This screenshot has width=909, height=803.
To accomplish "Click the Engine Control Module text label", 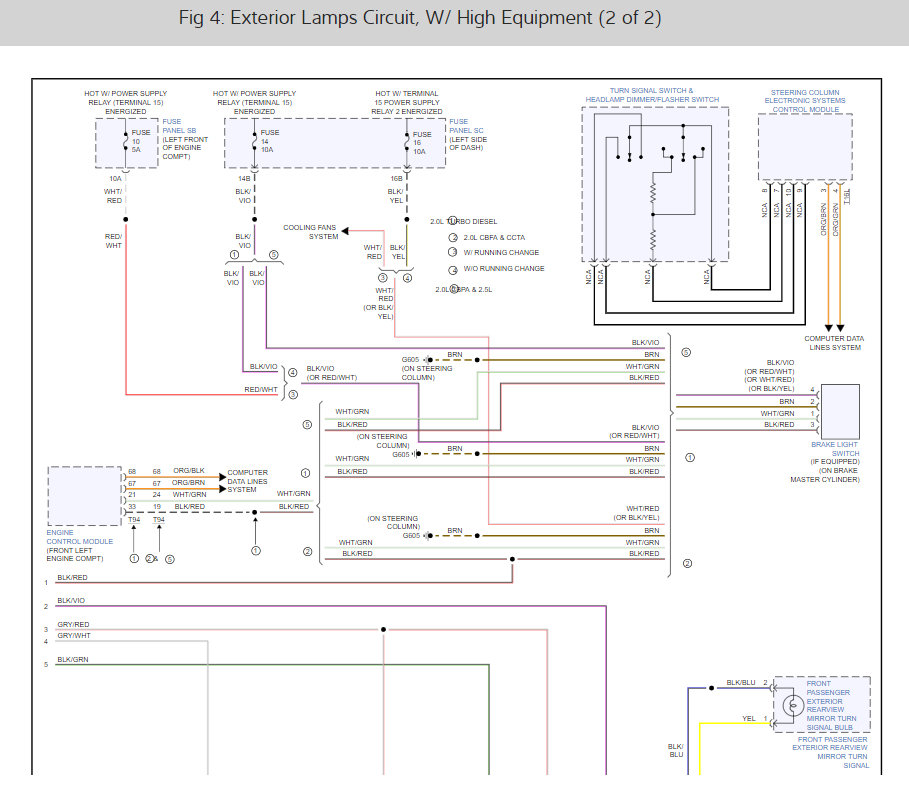I will tap(73, 544).
